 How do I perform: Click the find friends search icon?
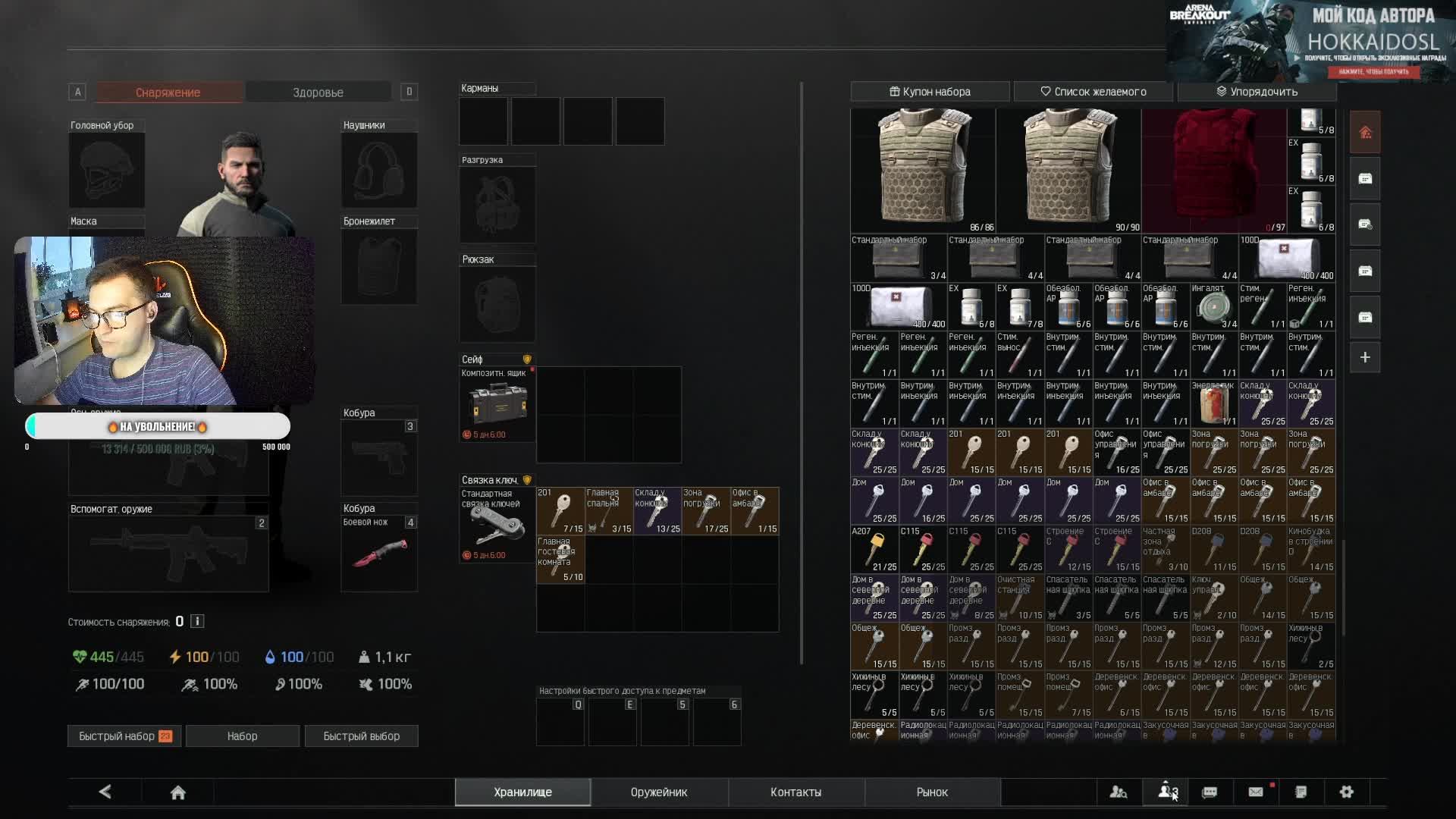[1118, 792]
